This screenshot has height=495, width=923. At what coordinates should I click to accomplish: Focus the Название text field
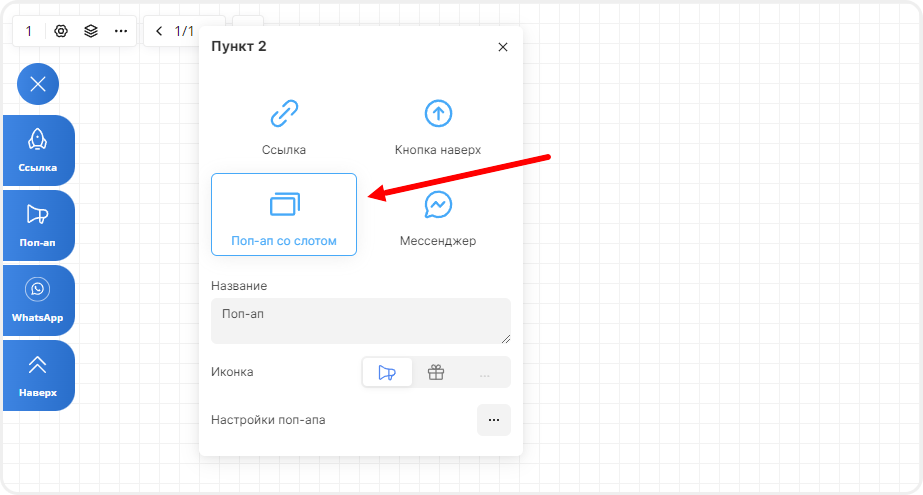click(x=361, y=321)
